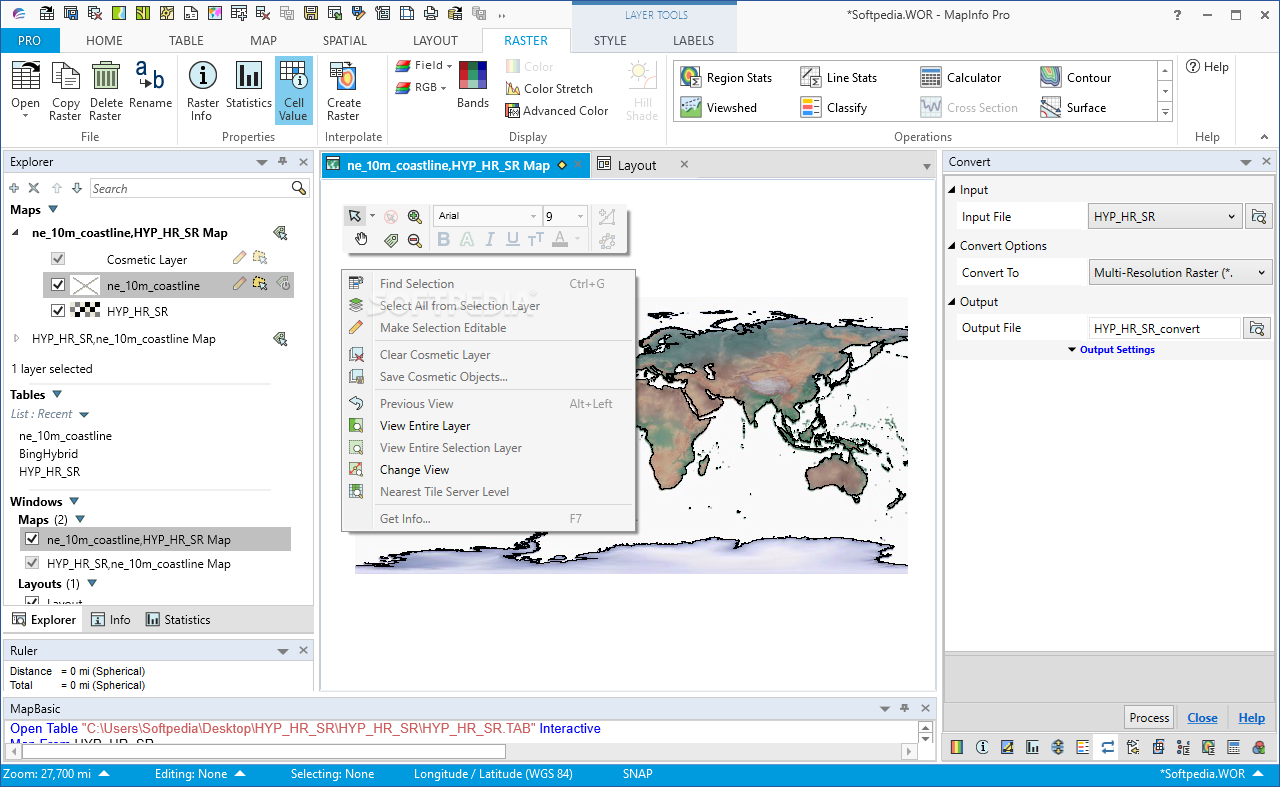Open the Field display dropdown

tap(424, 65)
